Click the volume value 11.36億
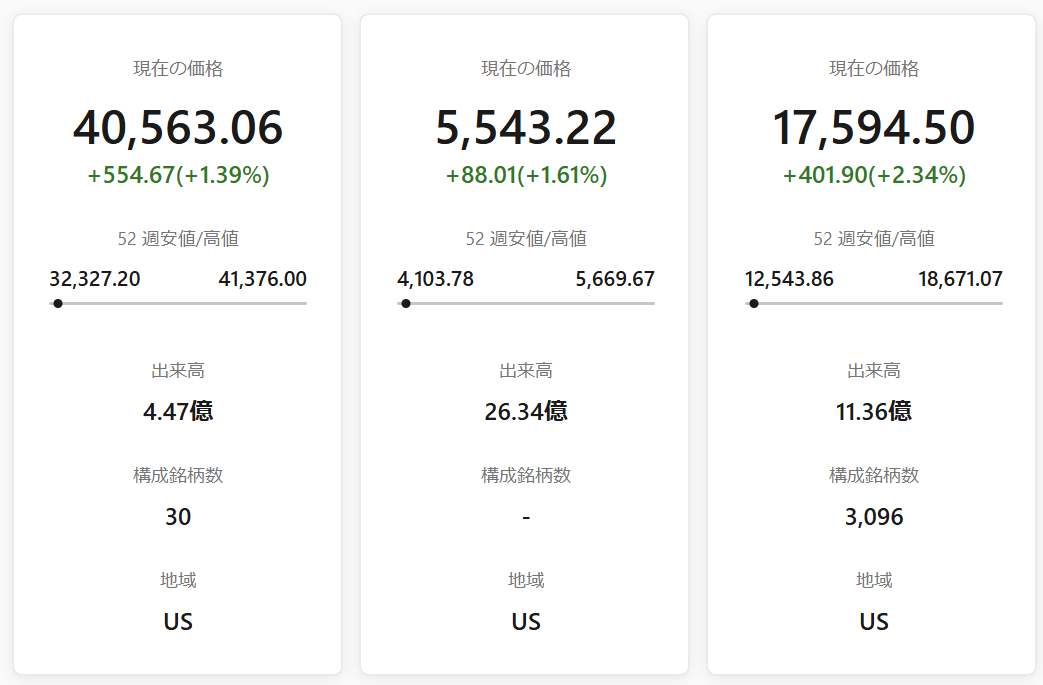Image resolution: width=1043 pixels, height=685 pixels. point(873,412)
